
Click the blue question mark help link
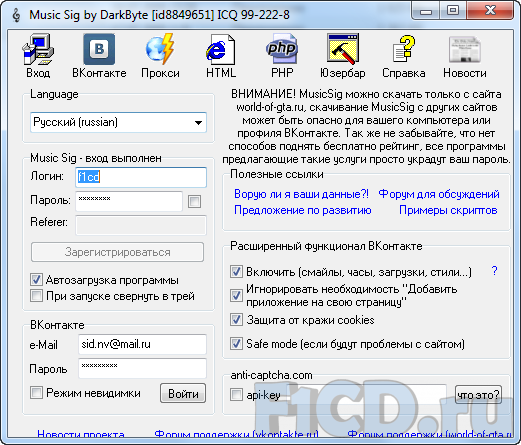tap(495, 271)
